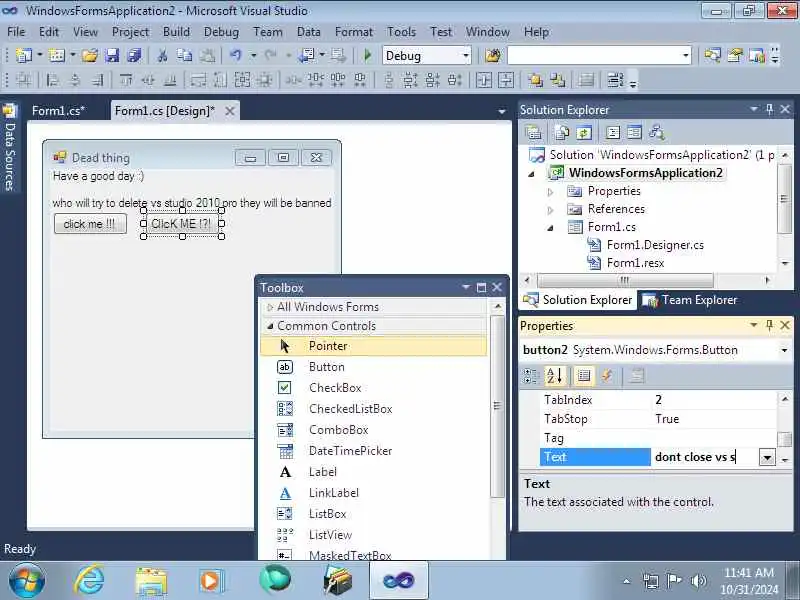Start debugging with the green play icon
The height and width of the screenshot is (600, 800).
point(367,55)
